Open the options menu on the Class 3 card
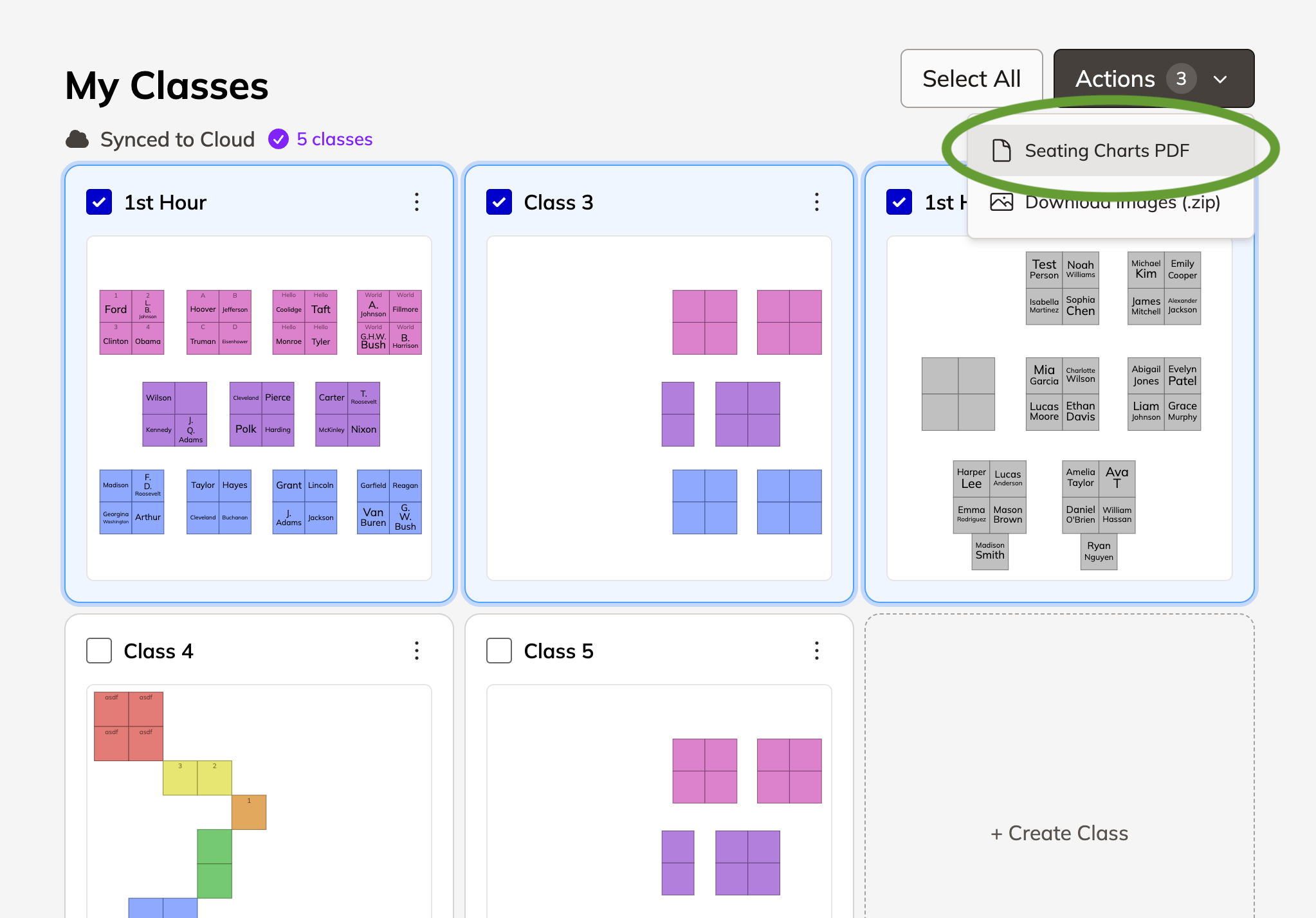Viewport: 1316px width, 918px height. click(x=816, y=202)
